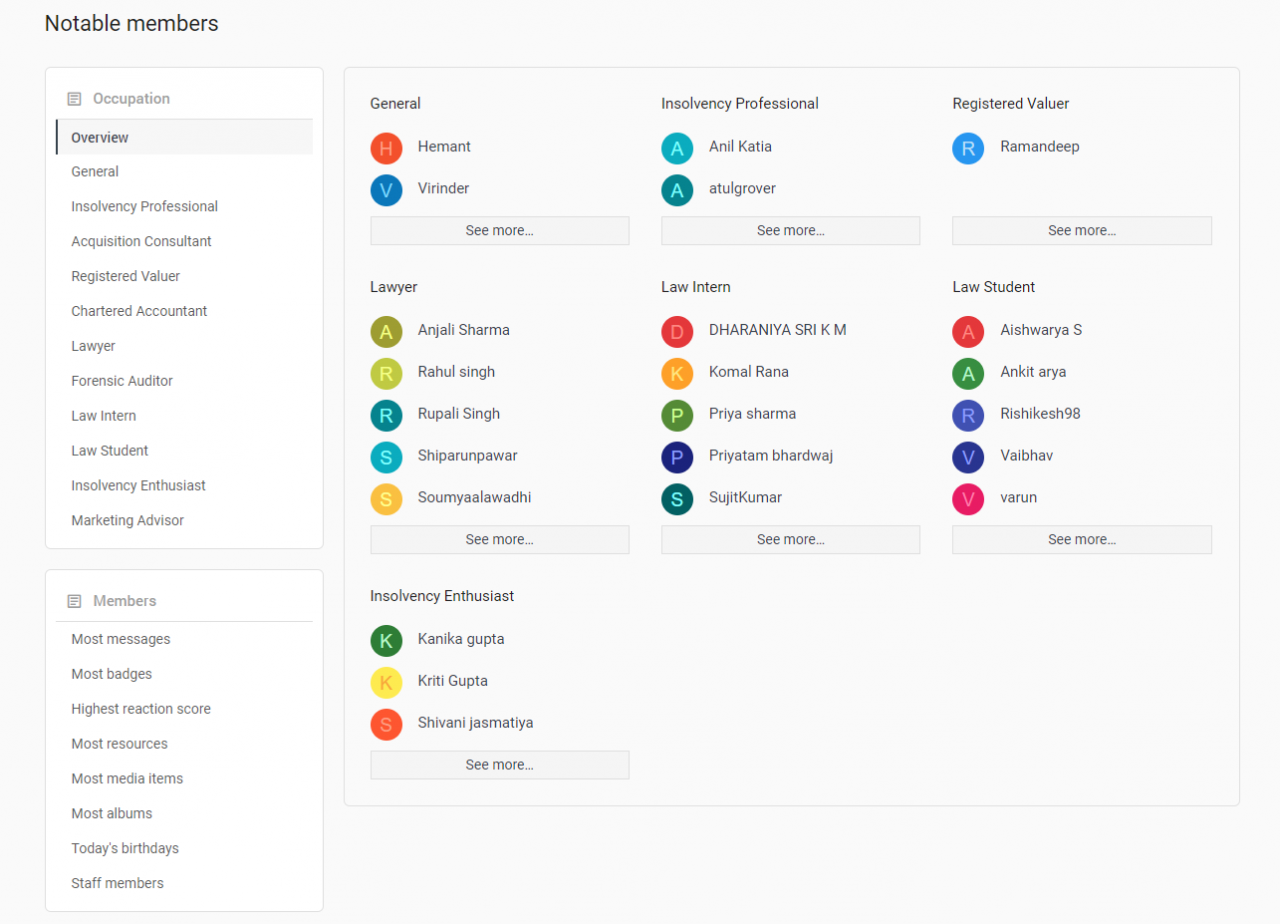Click Priyatam bhardwaj's dark blue avatar
1280x924 pixels.
[x=677, y=457]
